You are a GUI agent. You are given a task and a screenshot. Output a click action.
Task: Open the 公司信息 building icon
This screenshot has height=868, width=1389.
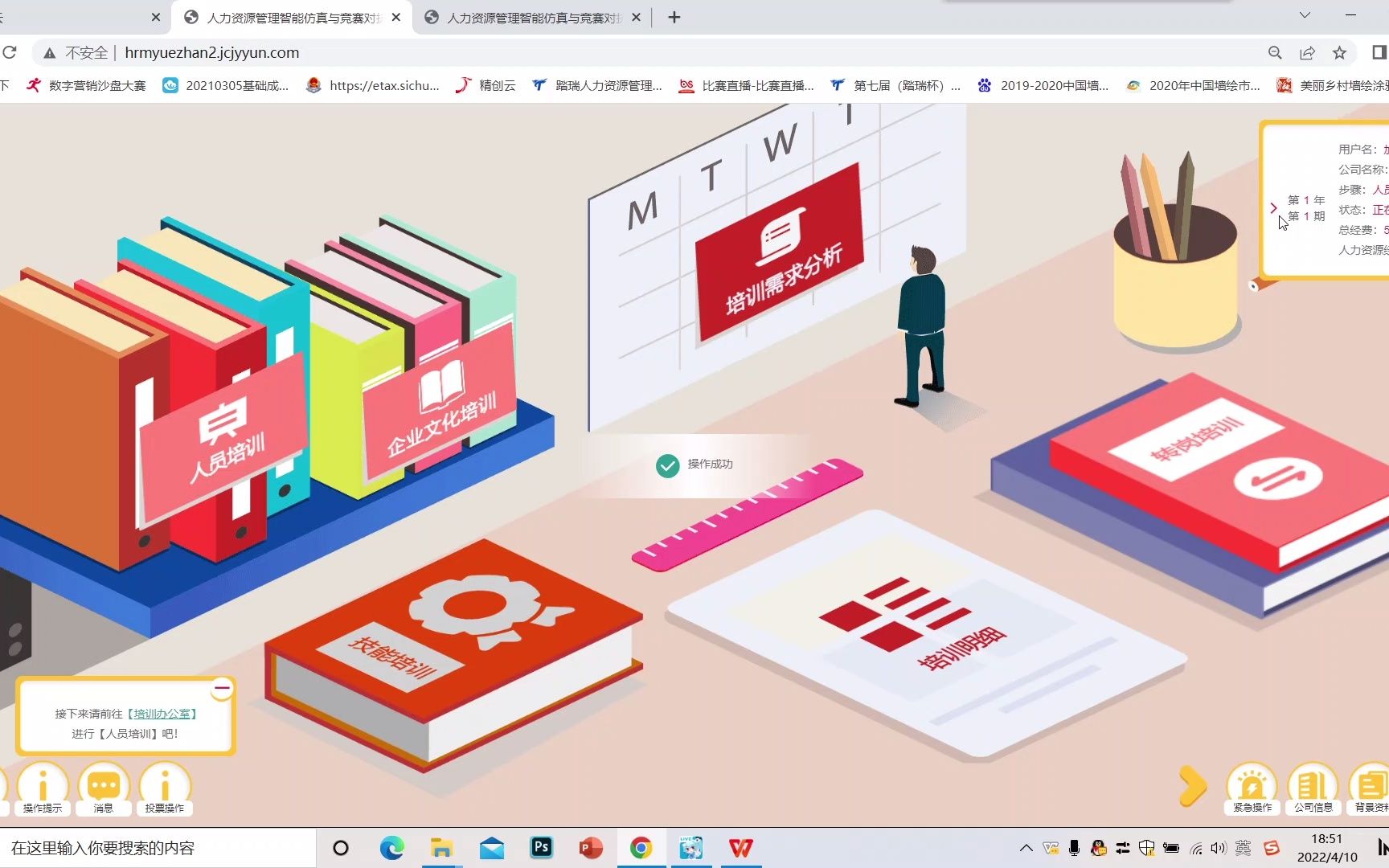(x=1313, y=788)
